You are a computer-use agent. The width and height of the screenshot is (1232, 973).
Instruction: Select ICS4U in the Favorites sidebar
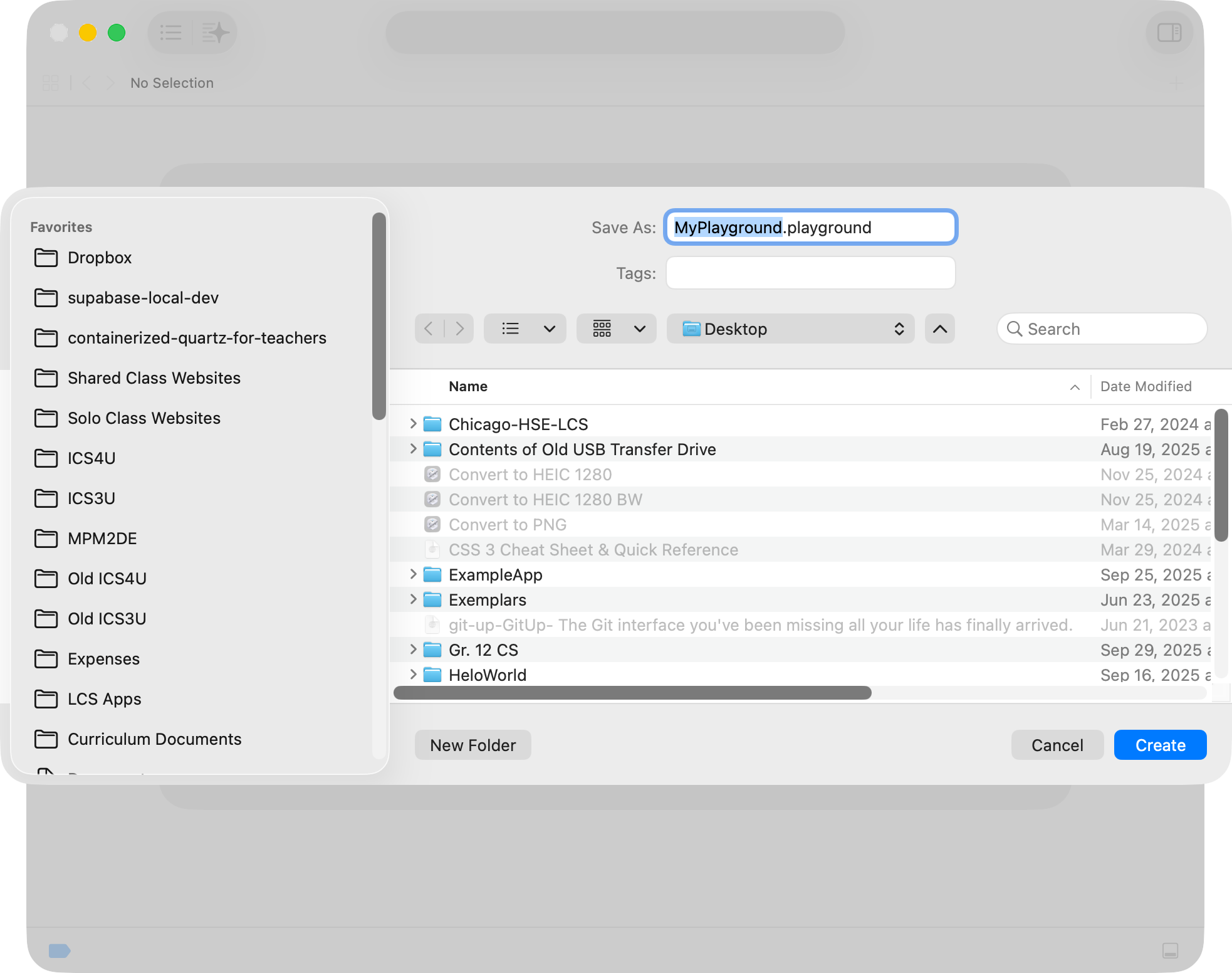tap(91, 458)
